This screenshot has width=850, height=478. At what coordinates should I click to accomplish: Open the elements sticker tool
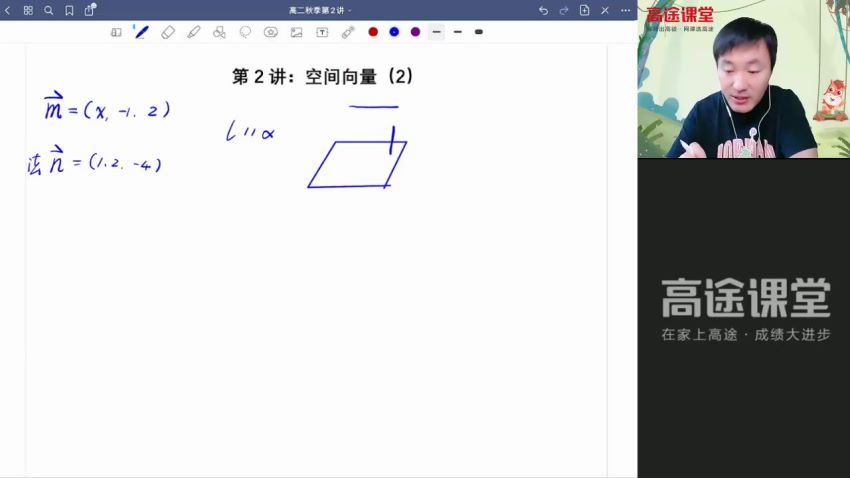[x=271, y=32]
